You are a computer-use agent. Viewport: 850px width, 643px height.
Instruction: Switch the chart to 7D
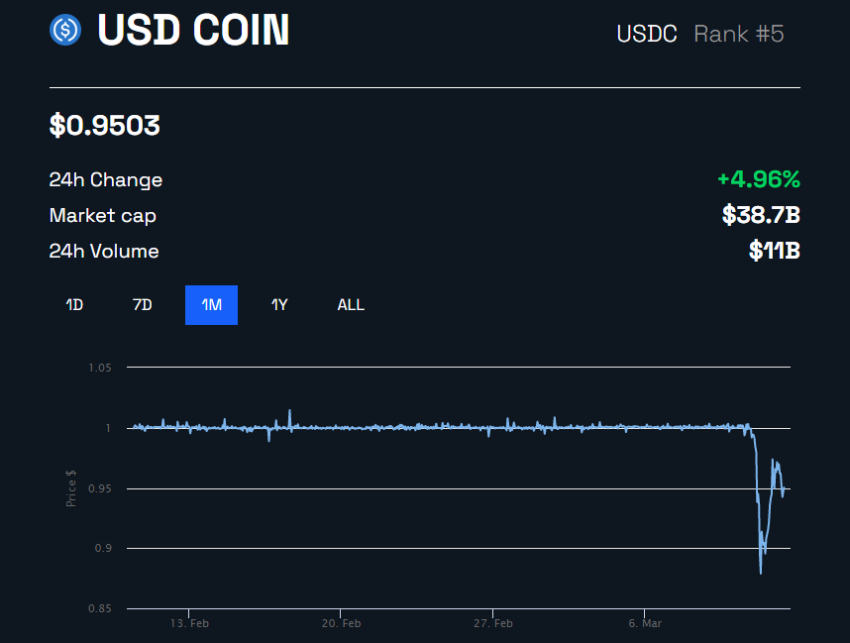point(142,305)
